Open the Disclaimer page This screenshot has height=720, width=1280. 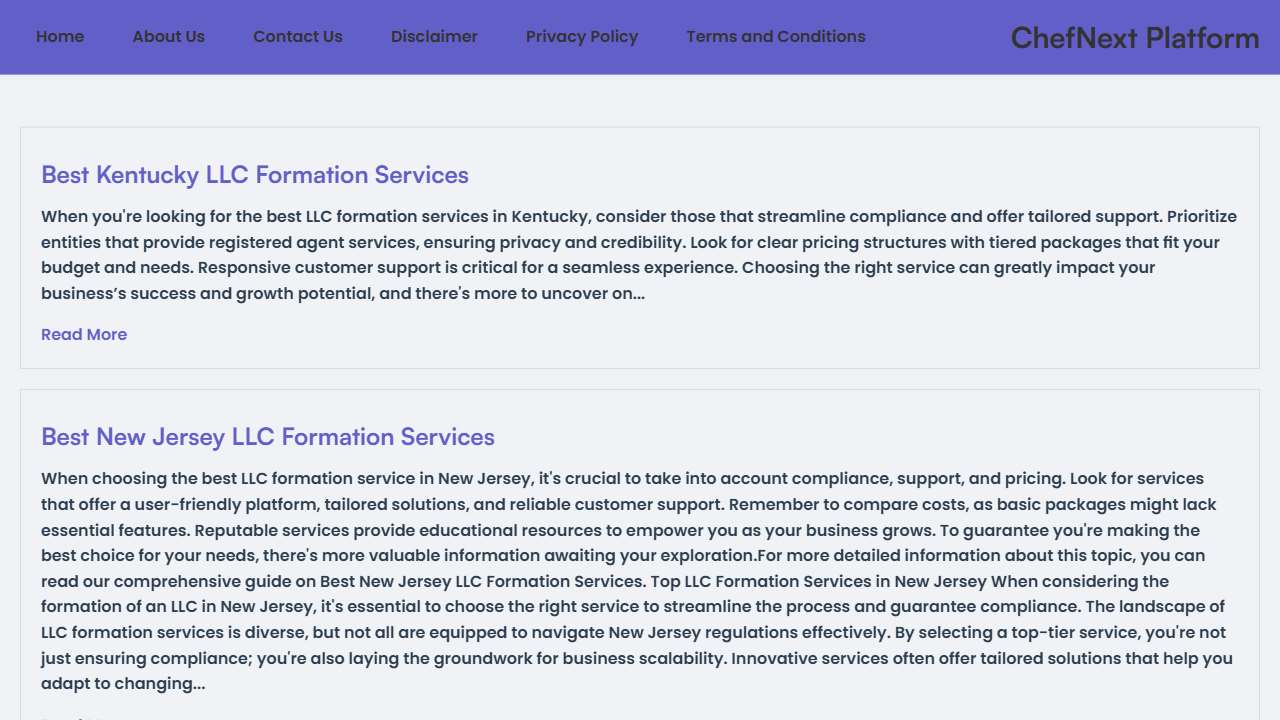click(434, 37)
